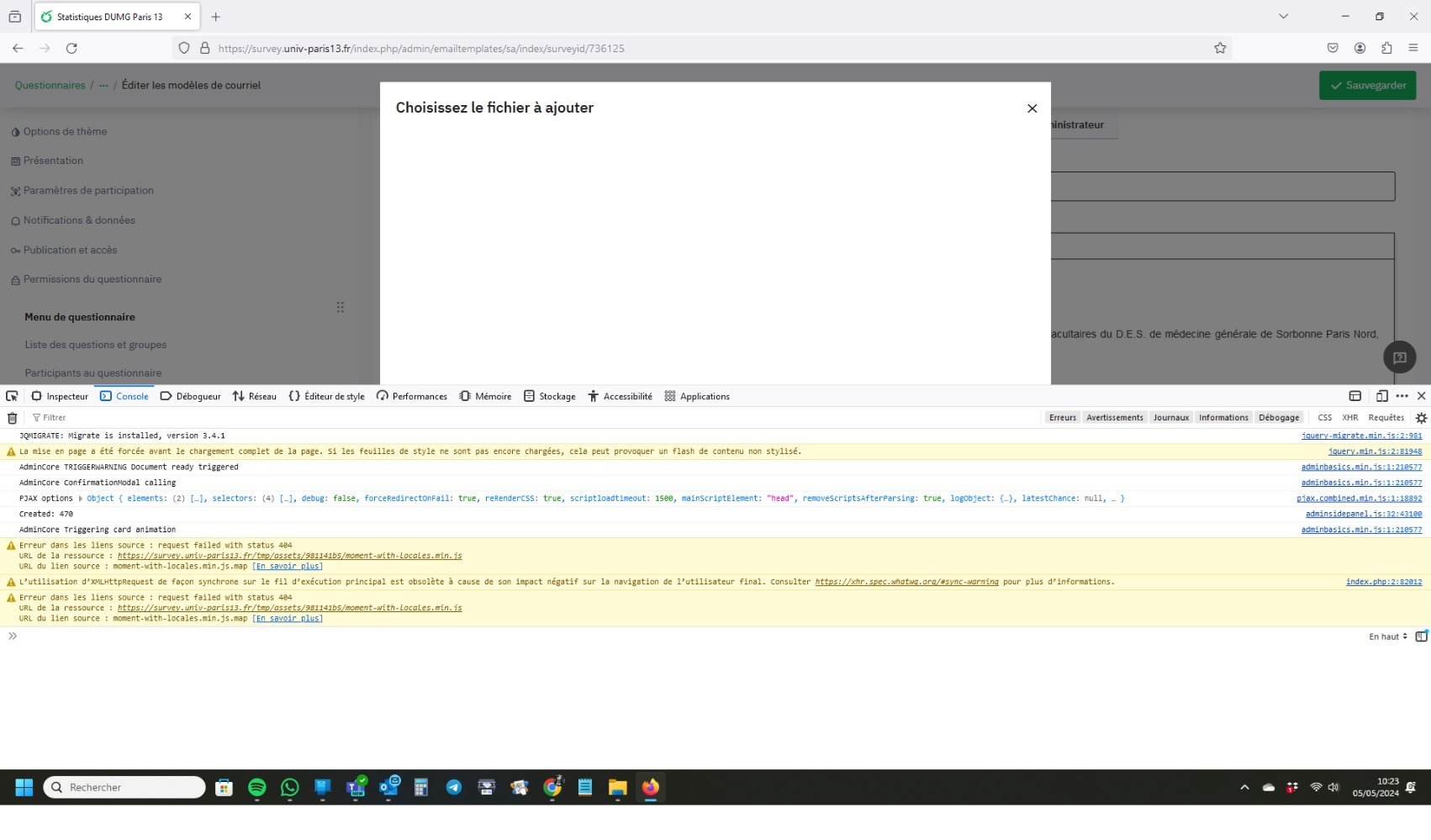This screenshot has height=840, width=1431.
Task: Open the first En savoir plus link
Action: pyautogui.click(x=288, y=567)
